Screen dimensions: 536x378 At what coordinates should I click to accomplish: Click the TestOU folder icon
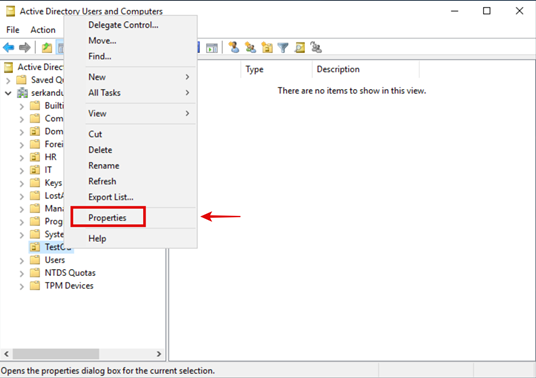pyautogui.click(x=35, y=247)
